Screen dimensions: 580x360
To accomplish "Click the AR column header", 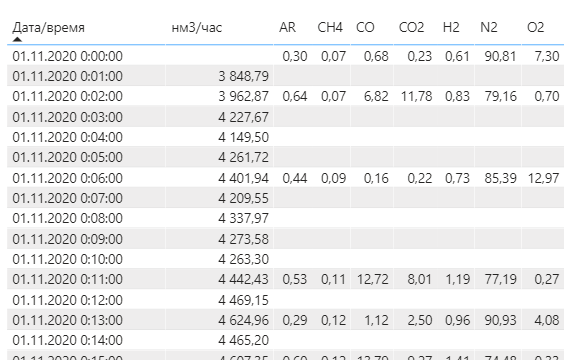I will [287, 27].
